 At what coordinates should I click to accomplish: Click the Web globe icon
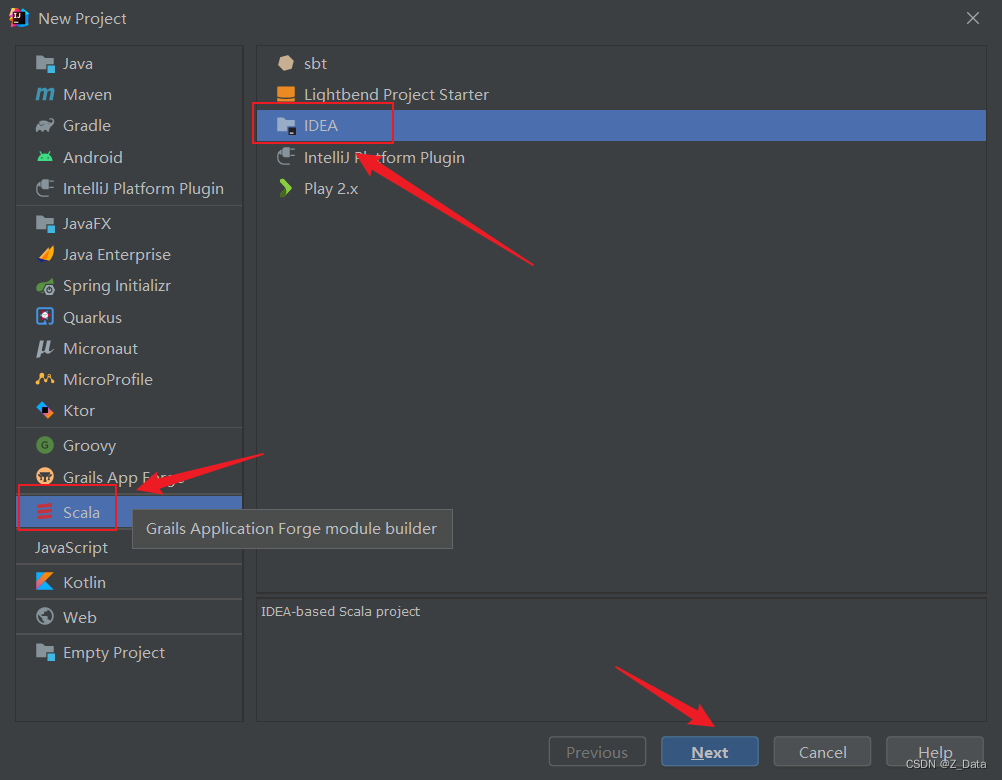coord(45,617)
